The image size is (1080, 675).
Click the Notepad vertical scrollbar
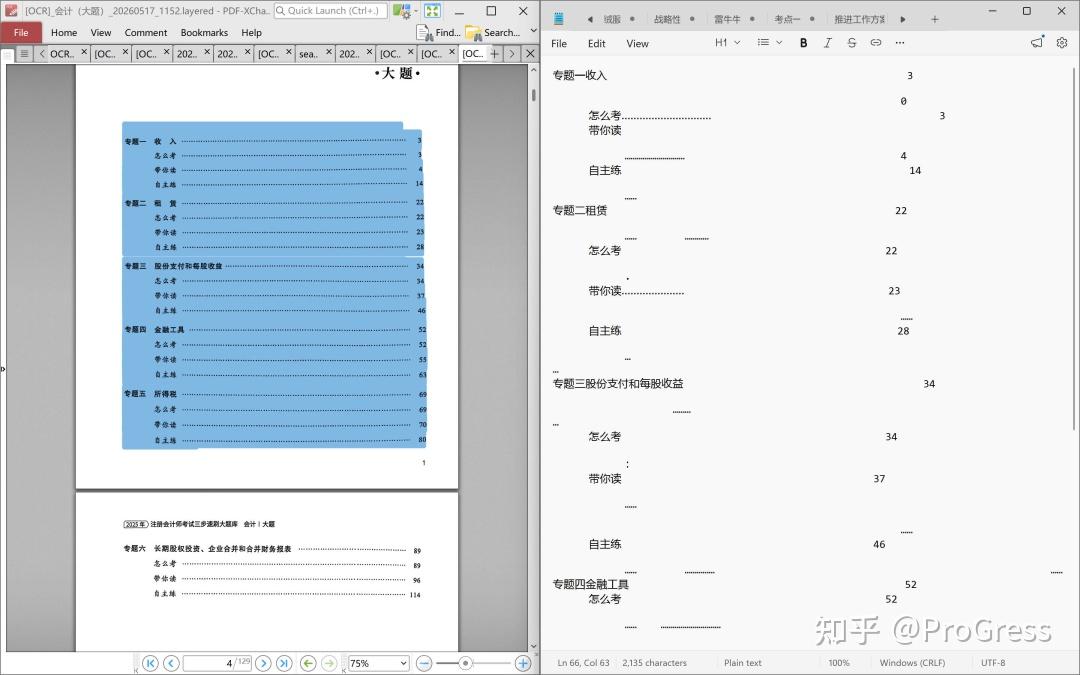(1074, 249)
